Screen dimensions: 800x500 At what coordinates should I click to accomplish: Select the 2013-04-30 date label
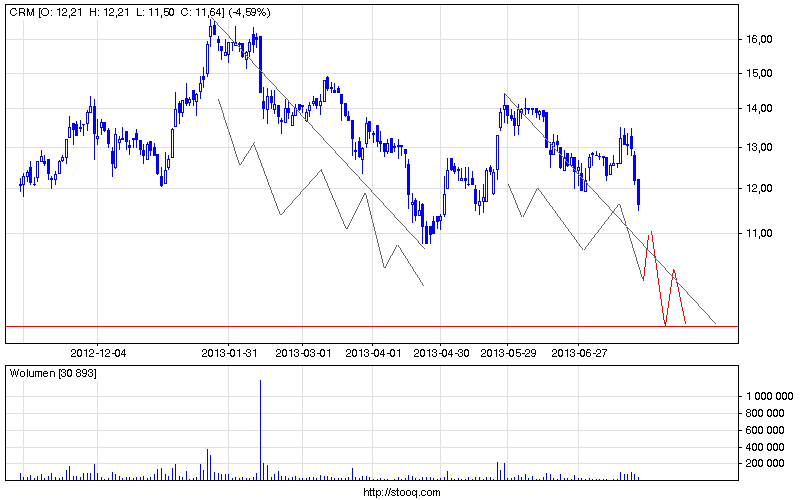(x=441, y=353)
